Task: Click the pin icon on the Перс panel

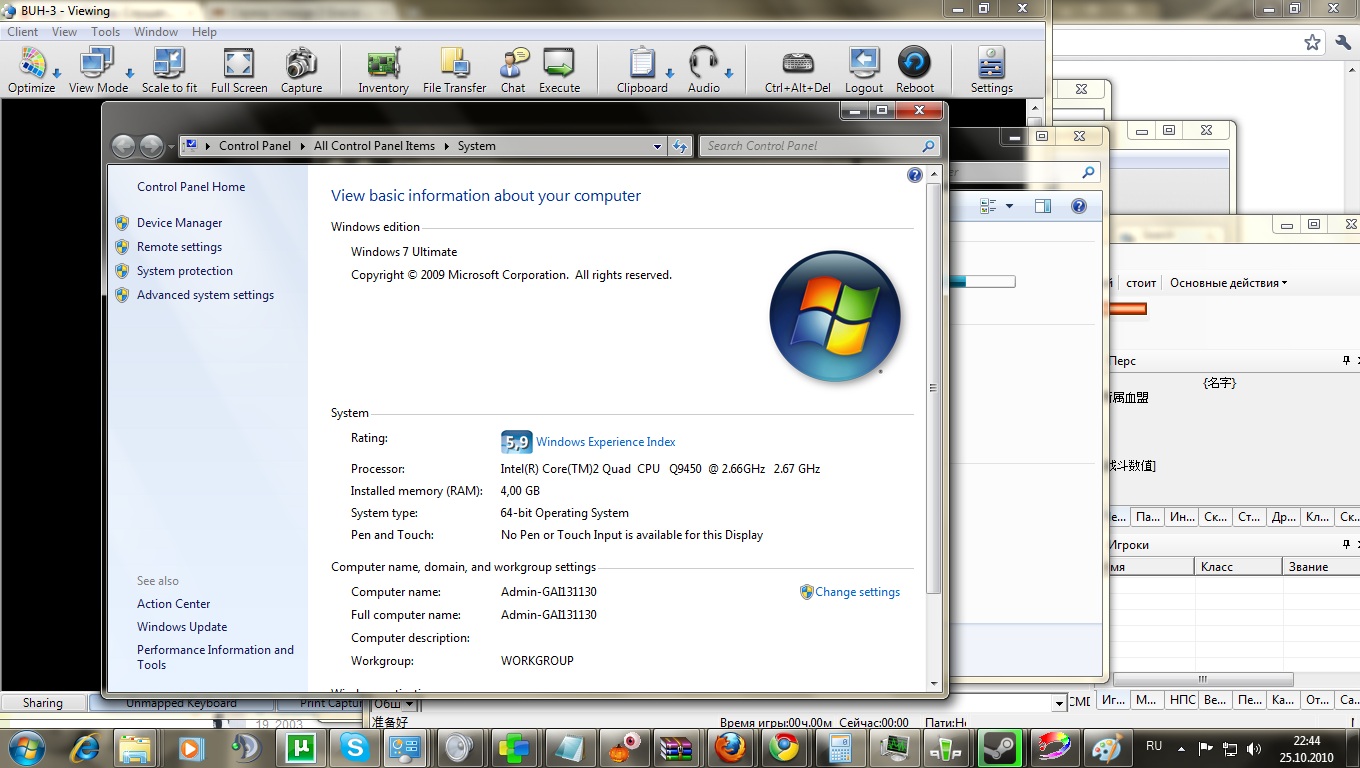Action: 1346,361
